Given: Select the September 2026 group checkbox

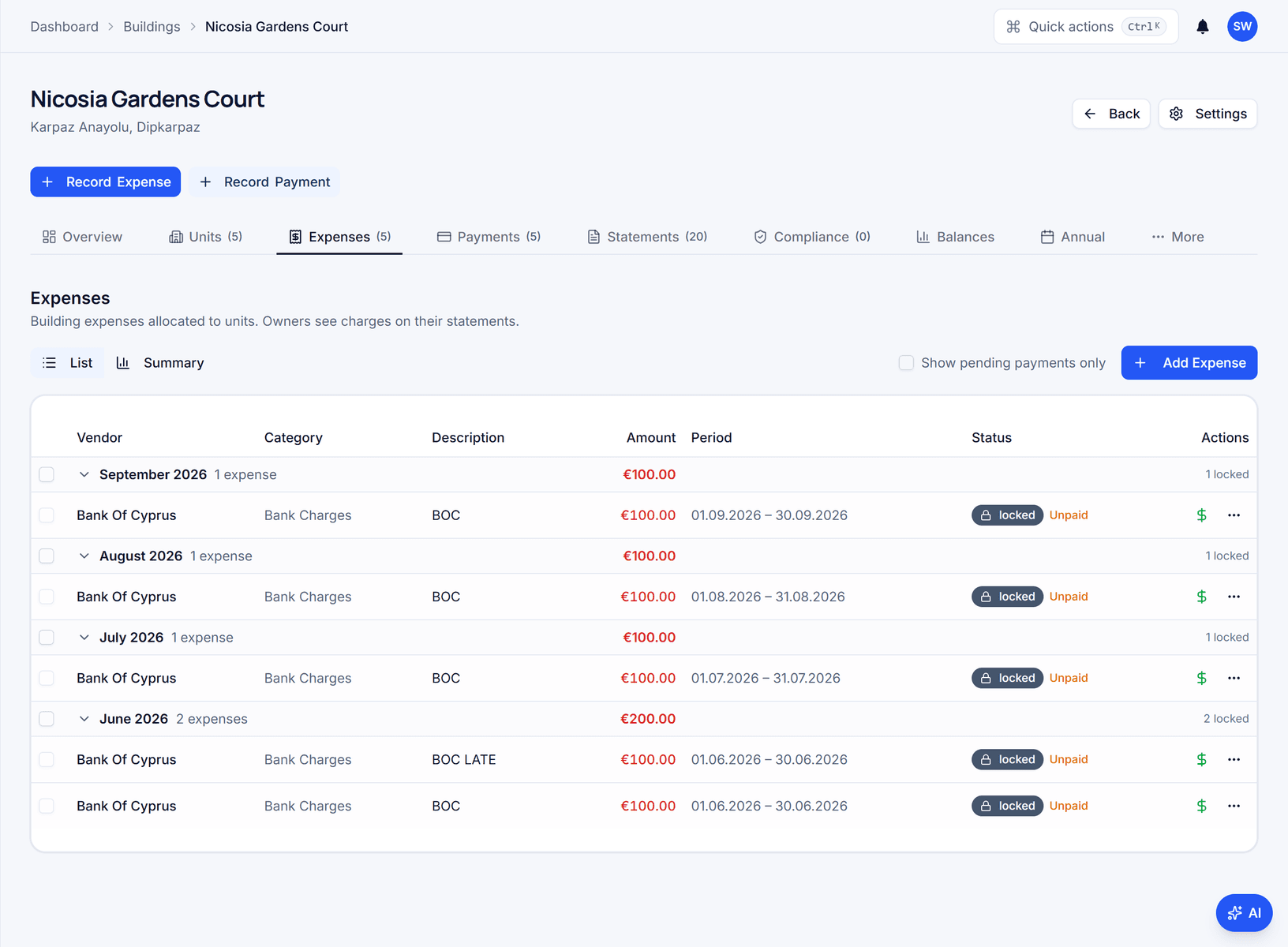Looking at the screenshot, I should click(47, 474).
